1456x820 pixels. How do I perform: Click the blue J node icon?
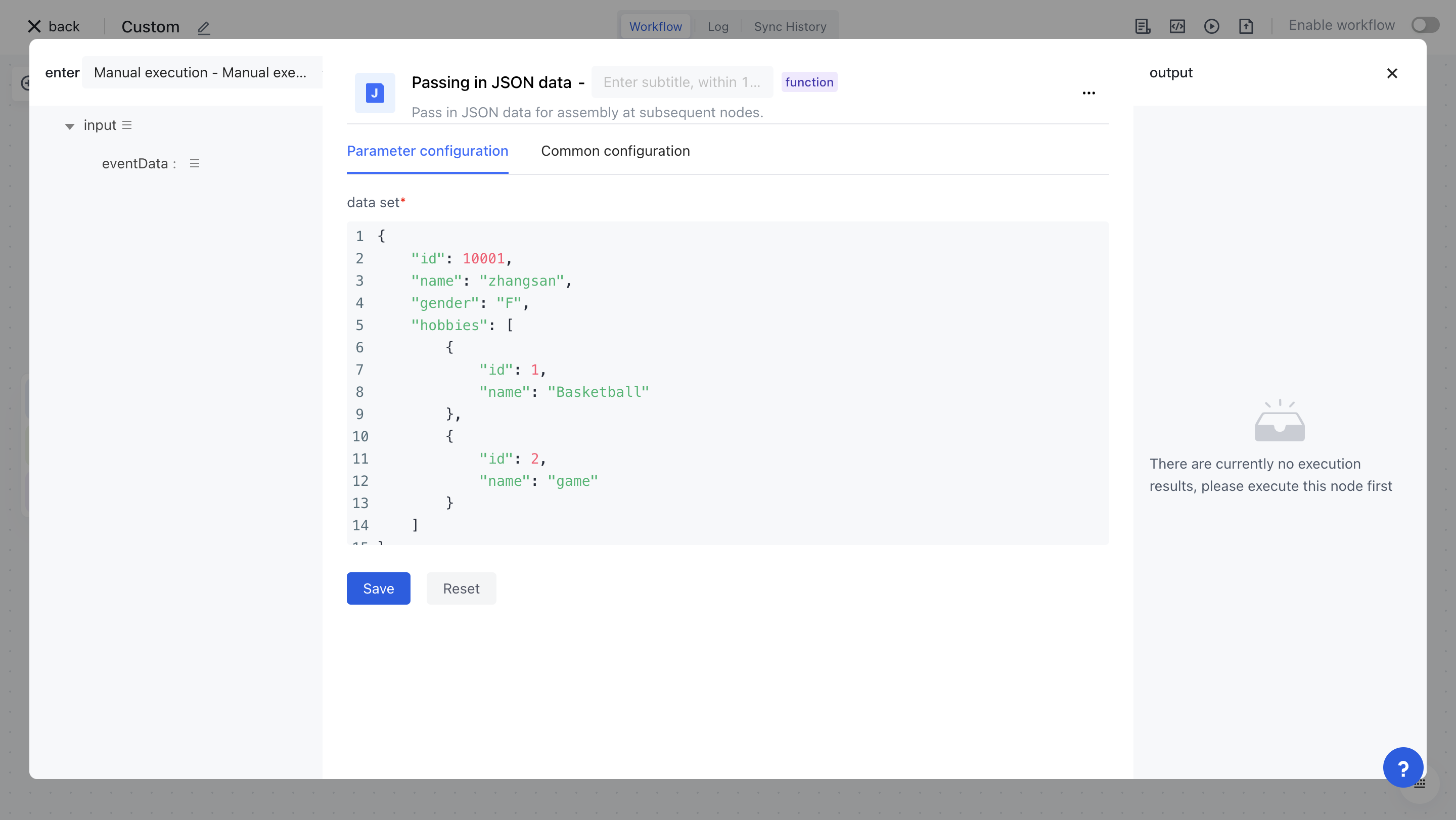[x=375, y=93]
